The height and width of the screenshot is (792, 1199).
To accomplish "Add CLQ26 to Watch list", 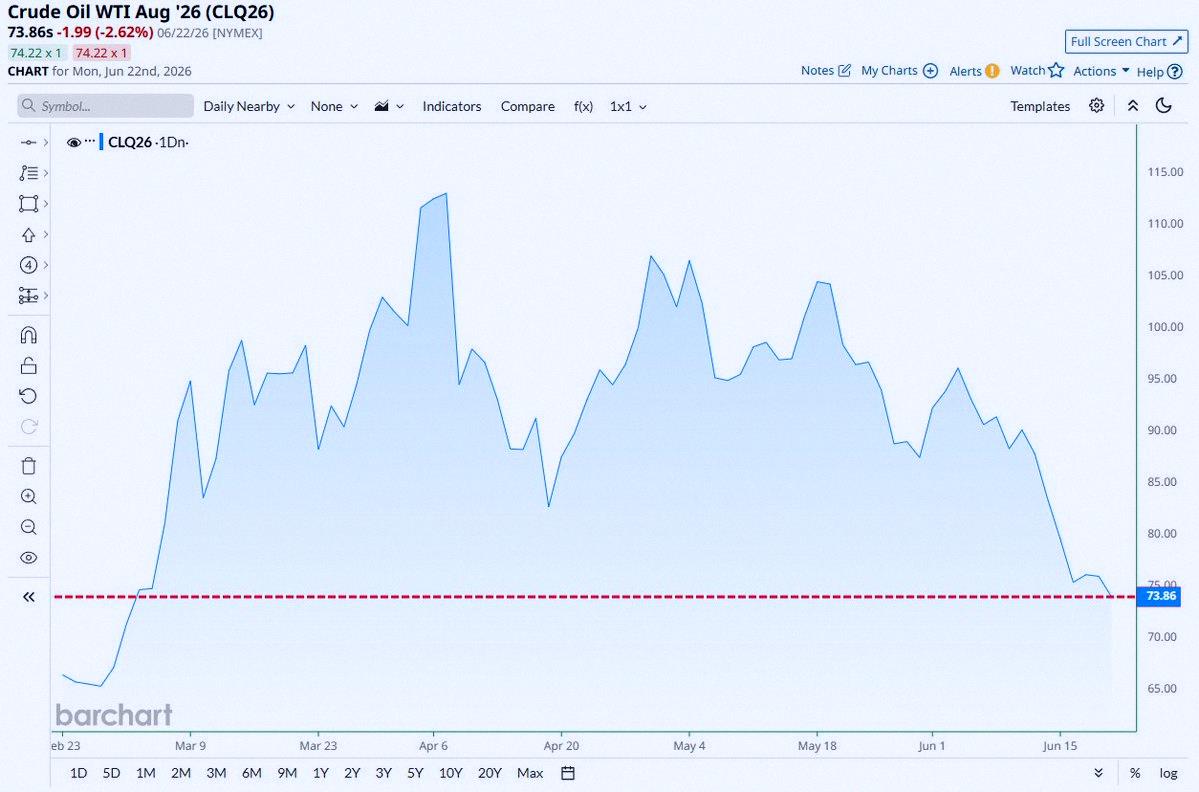I will pos(1037,70).
